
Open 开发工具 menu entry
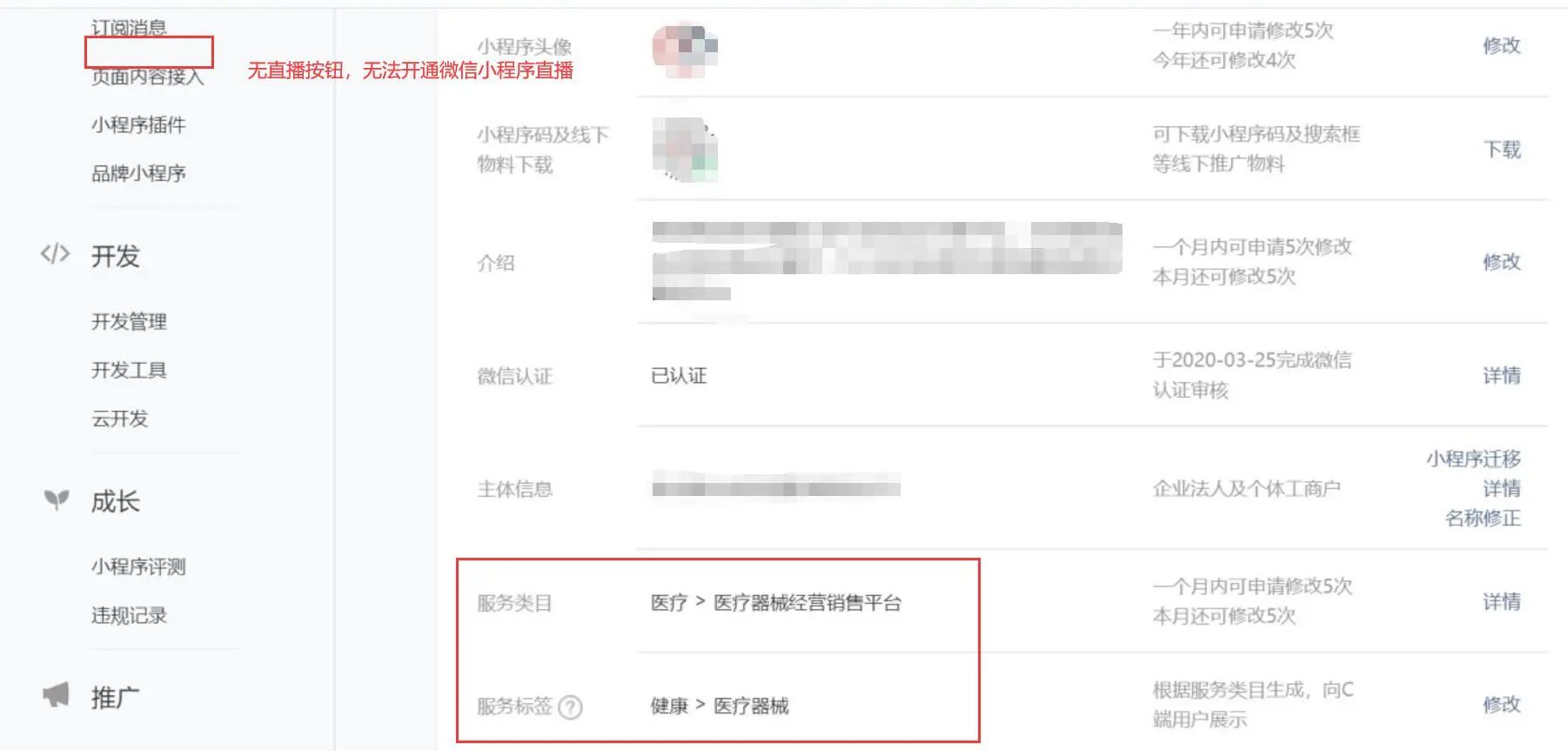pyautogui.click(x=129, y=370)
